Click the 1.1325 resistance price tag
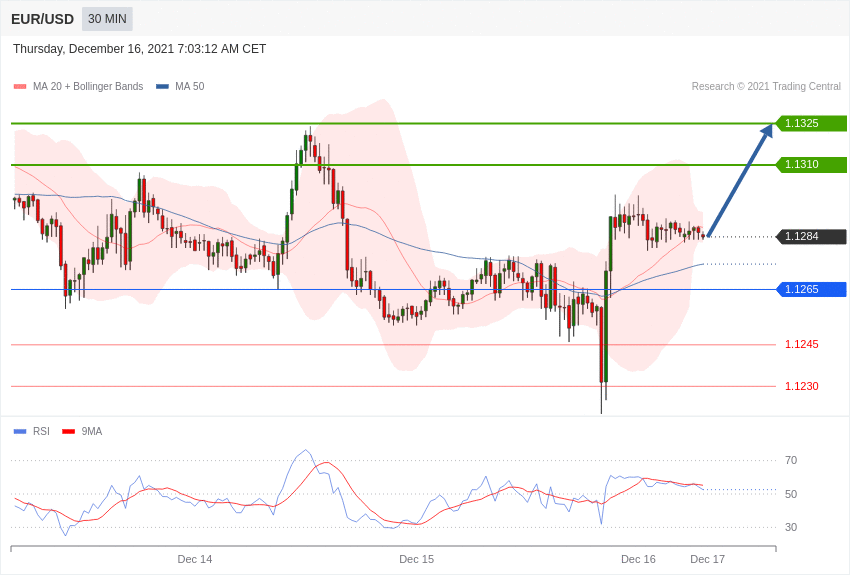 pyautogui.click(x=812, y=123)
